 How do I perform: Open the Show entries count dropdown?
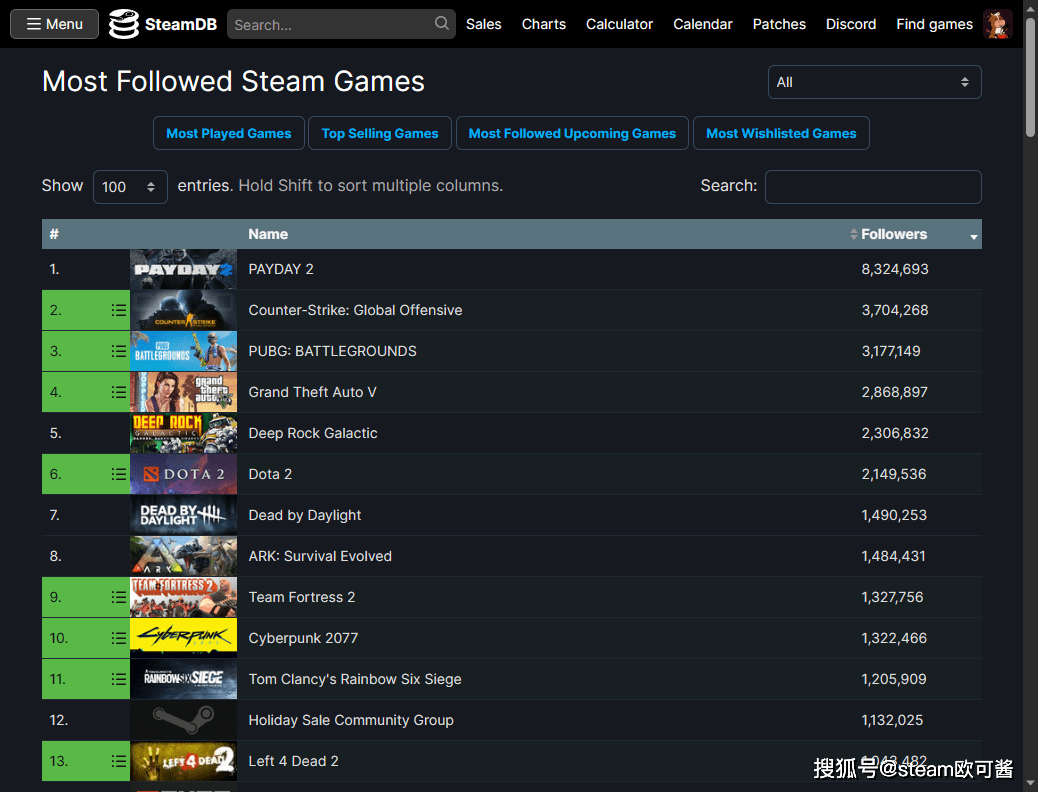click(130, 186)
